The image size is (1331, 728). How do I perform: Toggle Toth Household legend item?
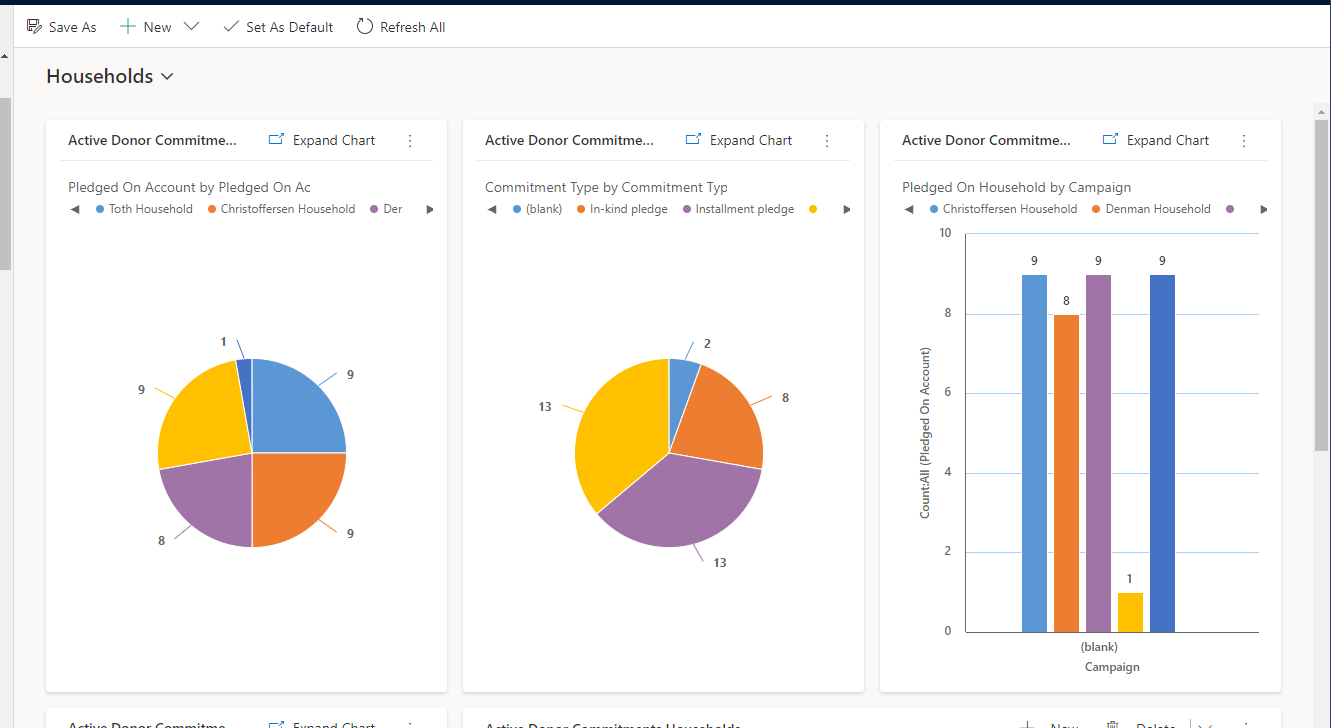(144, 209)
